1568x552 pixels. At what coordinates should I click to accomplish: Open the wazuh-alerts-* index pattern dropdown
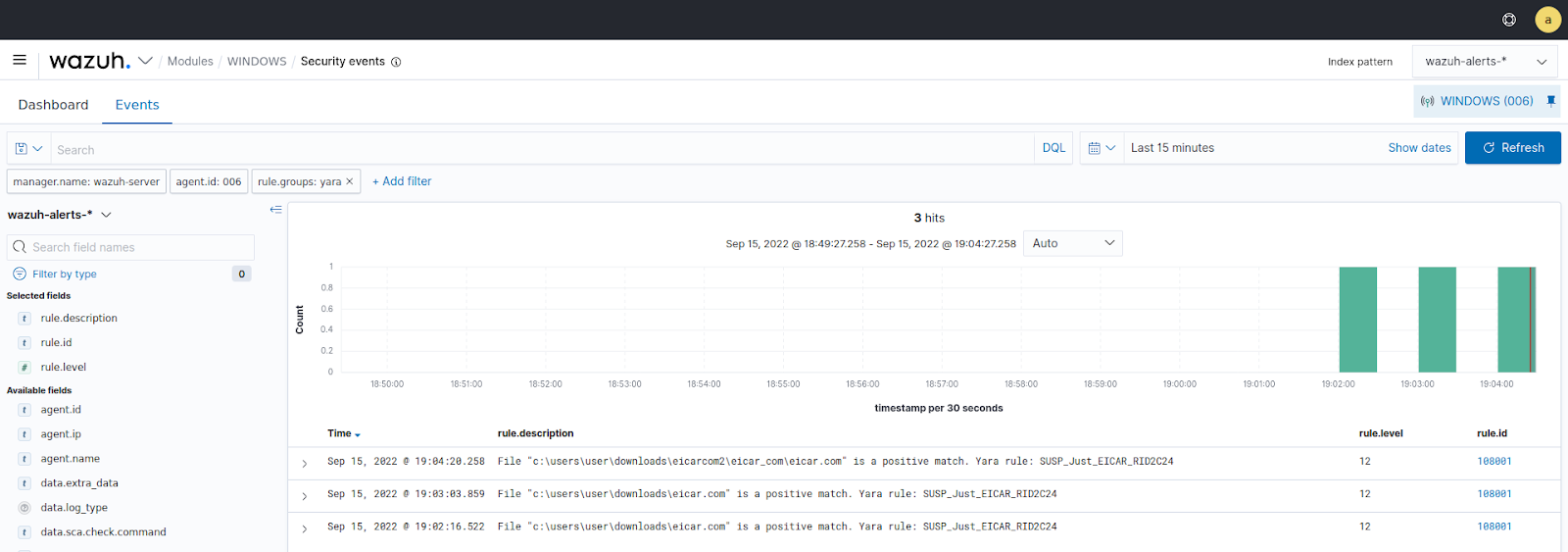[1485, 61]
